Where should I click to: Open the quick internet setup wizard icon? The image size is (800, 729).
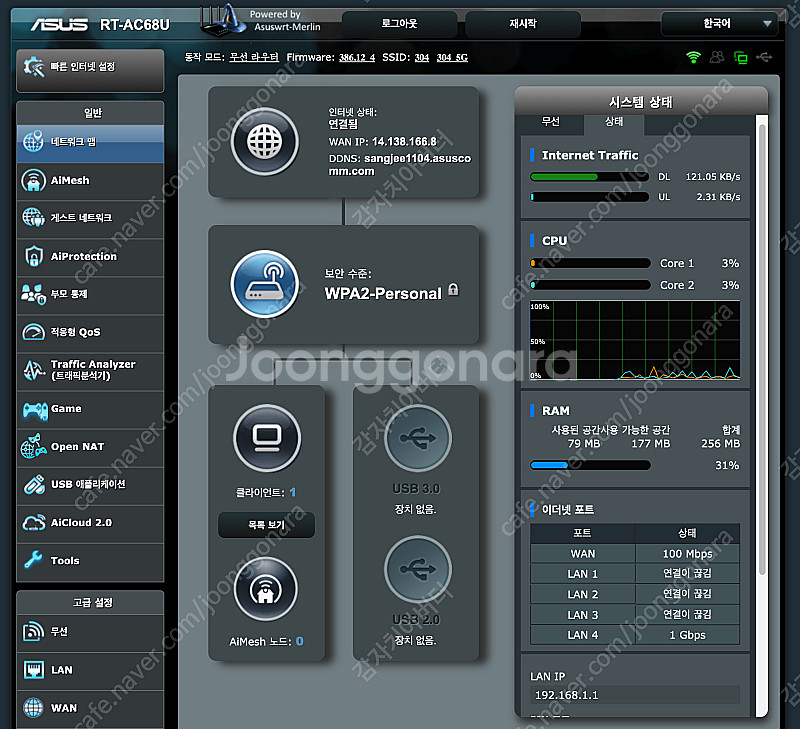click(34, 67)
